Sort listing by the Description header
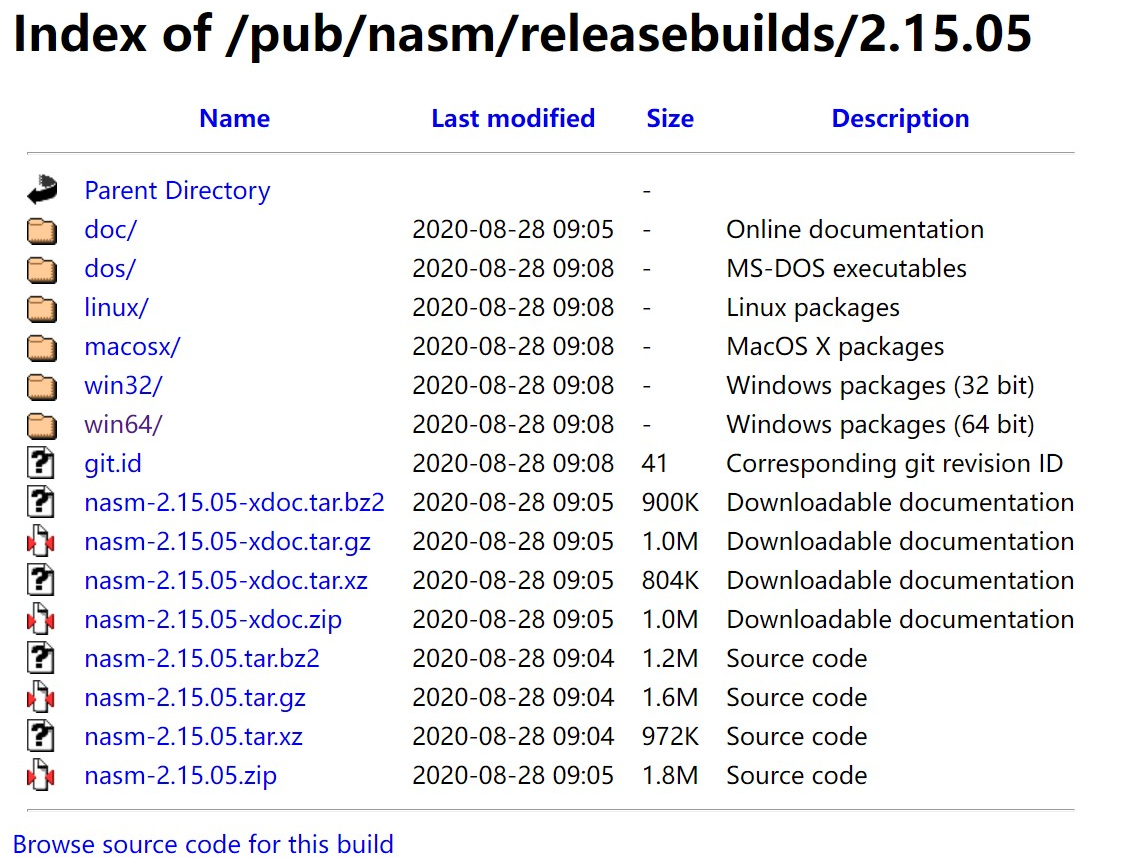 coord(900,118)
